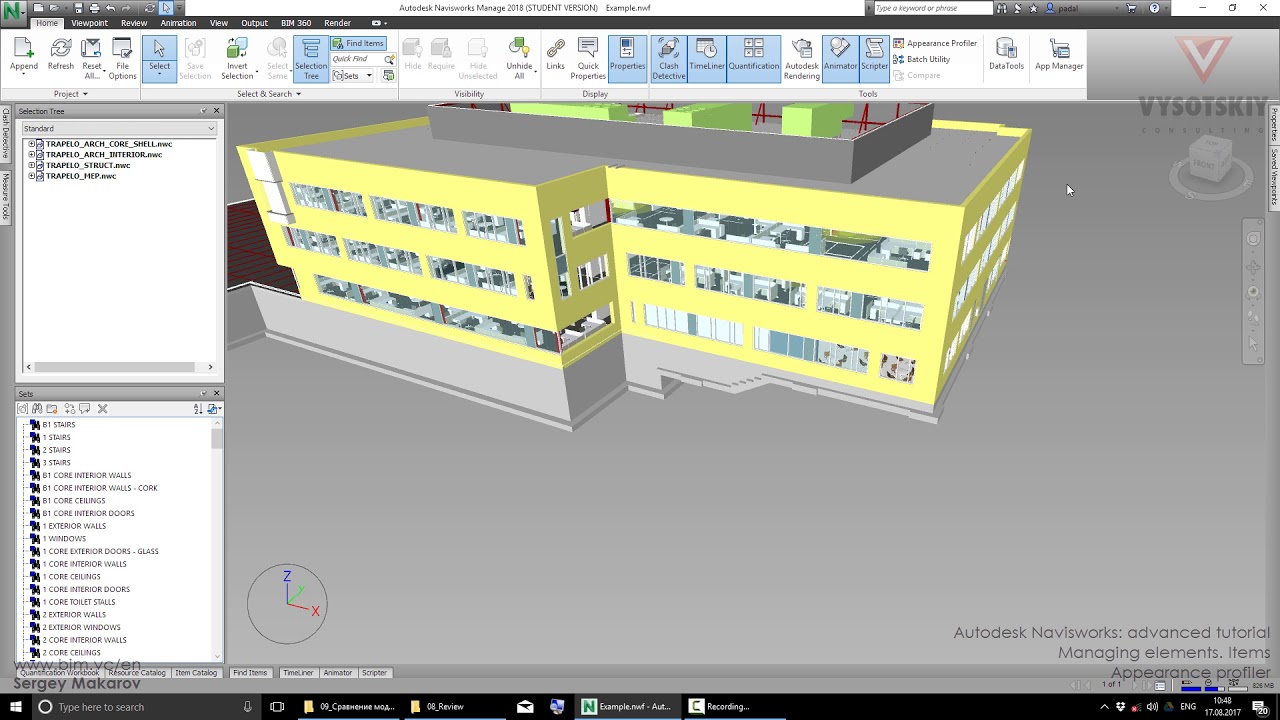Expand TRAPELO_ARCH_INTERIOR.nwc node
This screenshot has width=1280, height=720.
click(x=31, y=155)
